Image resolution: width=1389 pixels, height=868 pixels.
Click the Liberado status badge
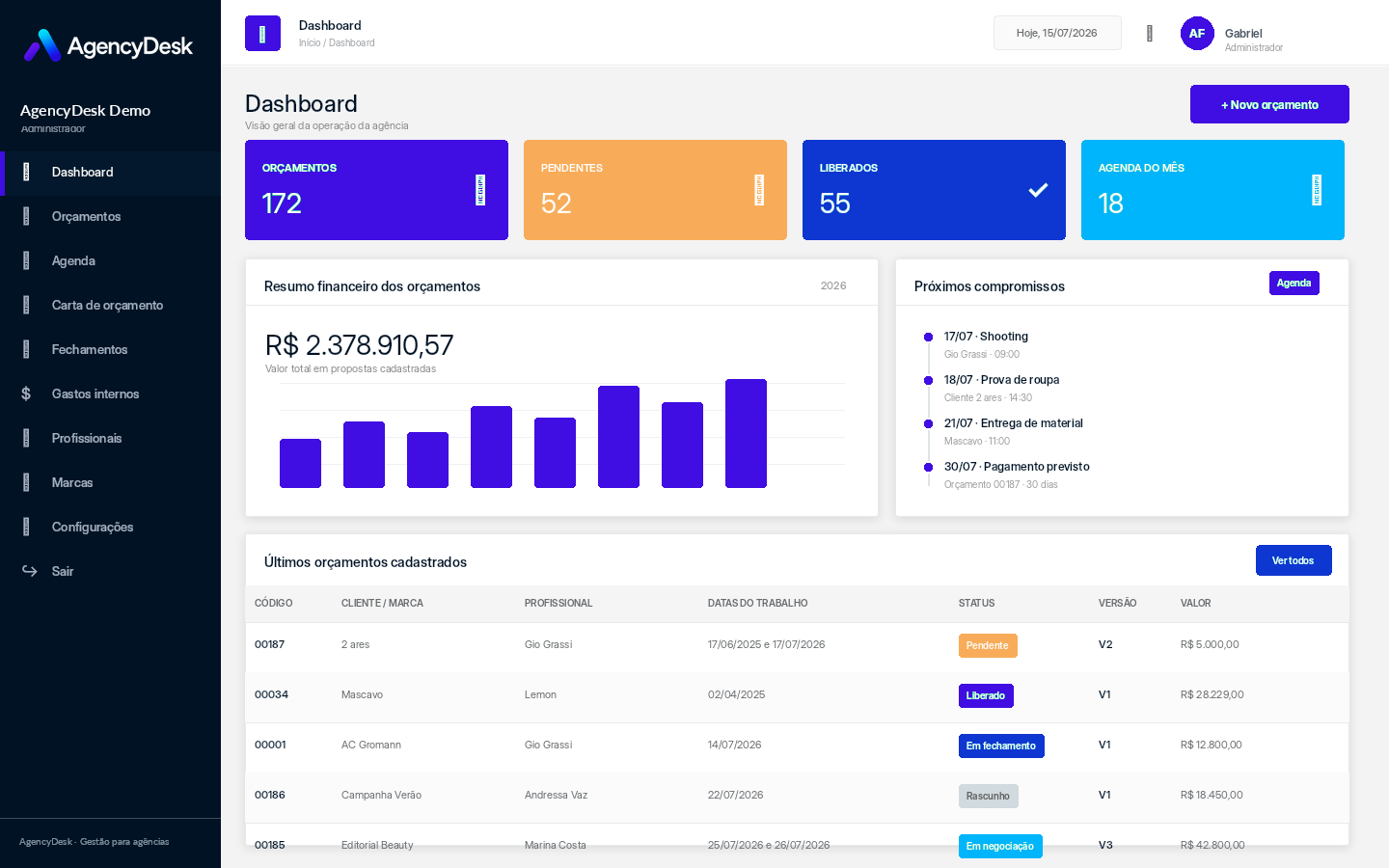click(x=986, y=695)
